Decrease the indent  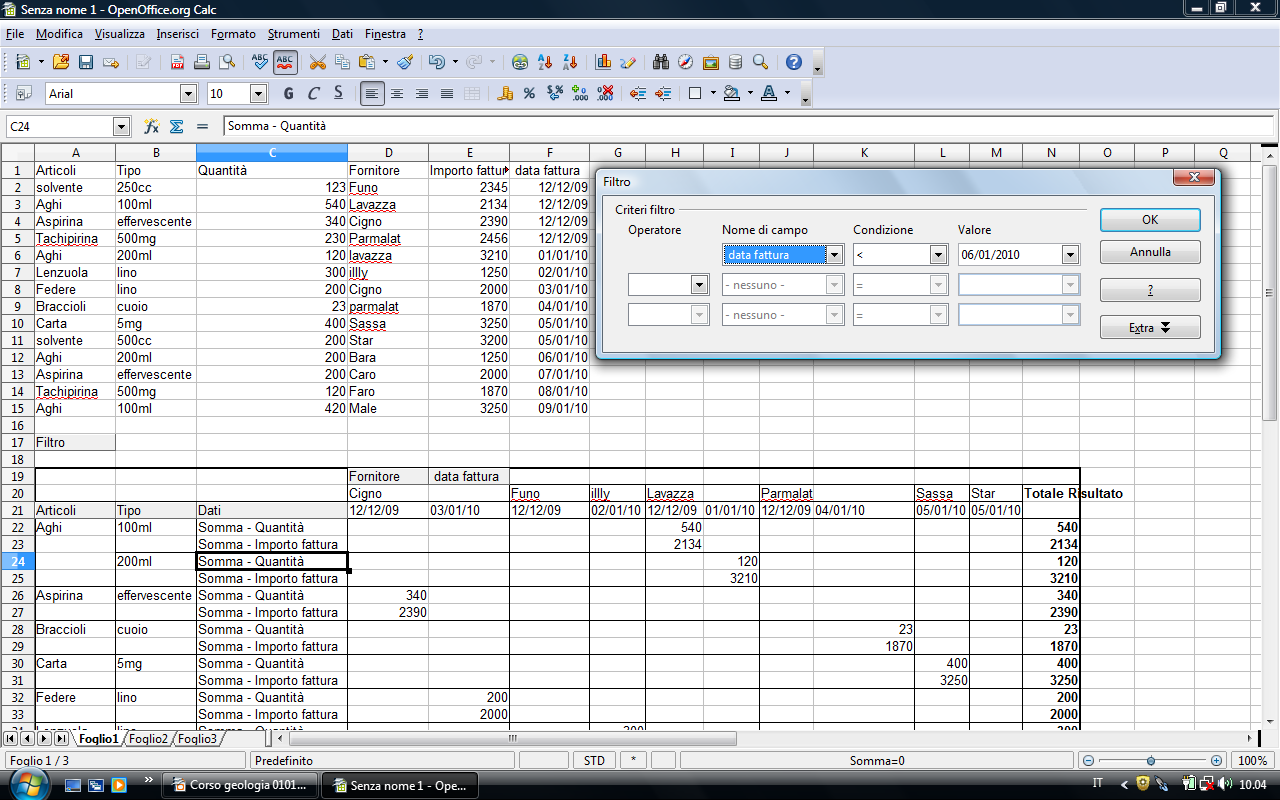click(x=638, y=93)
